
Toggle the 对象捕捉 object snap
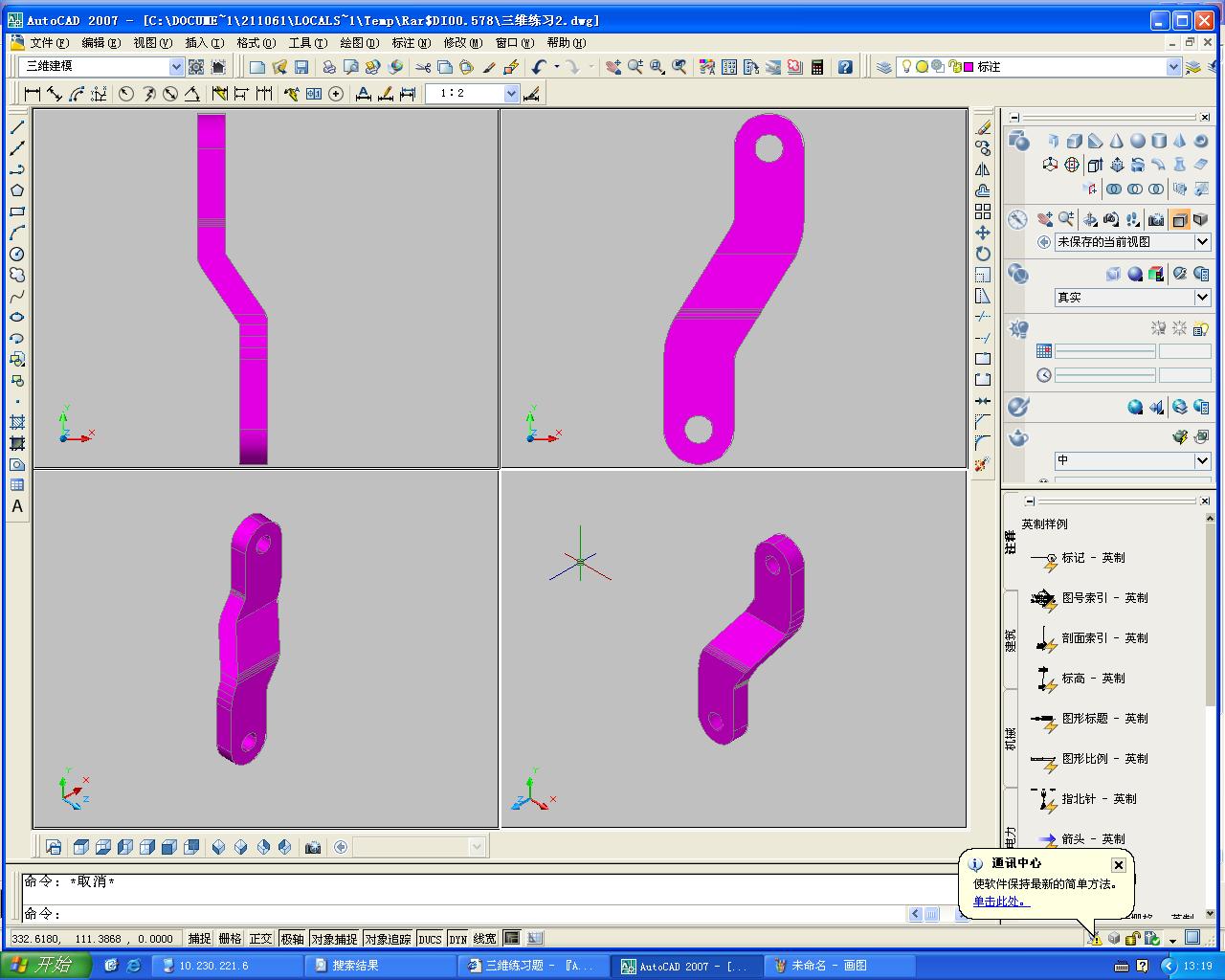(x=334, y=939)
